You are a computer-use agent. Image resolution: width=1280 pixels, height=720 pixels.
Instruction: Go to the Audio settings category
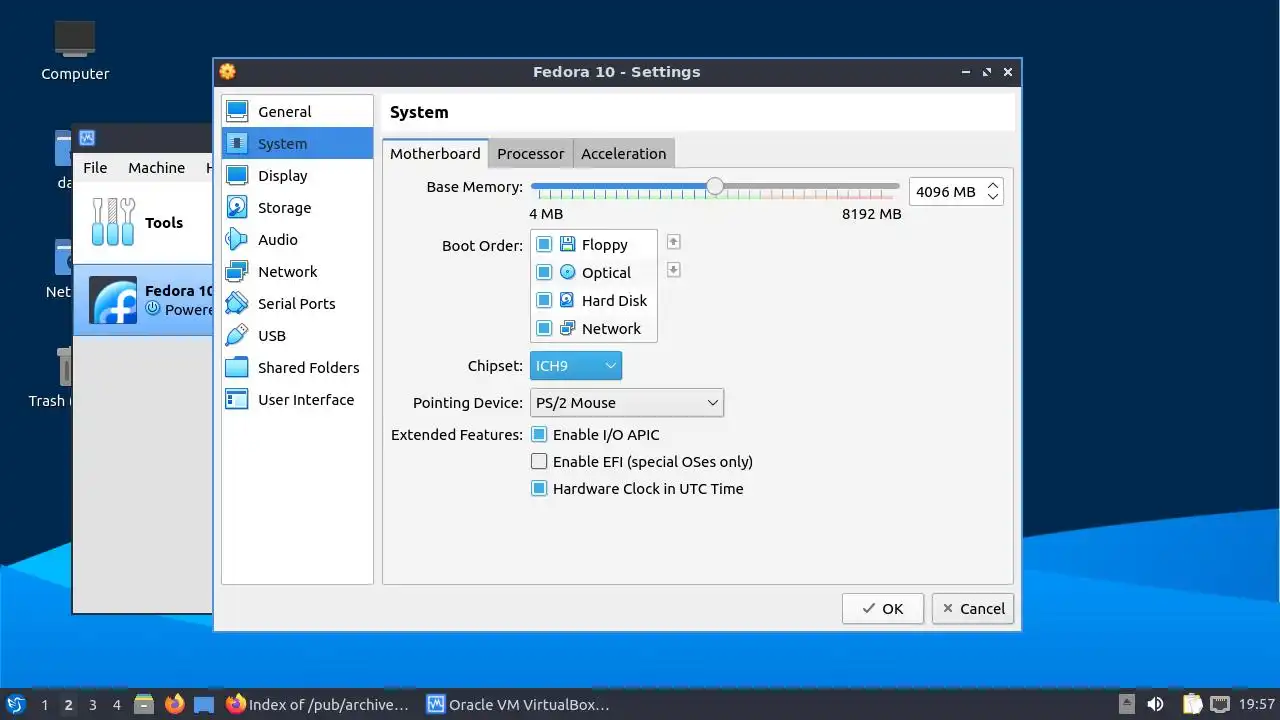click(297, 240)
